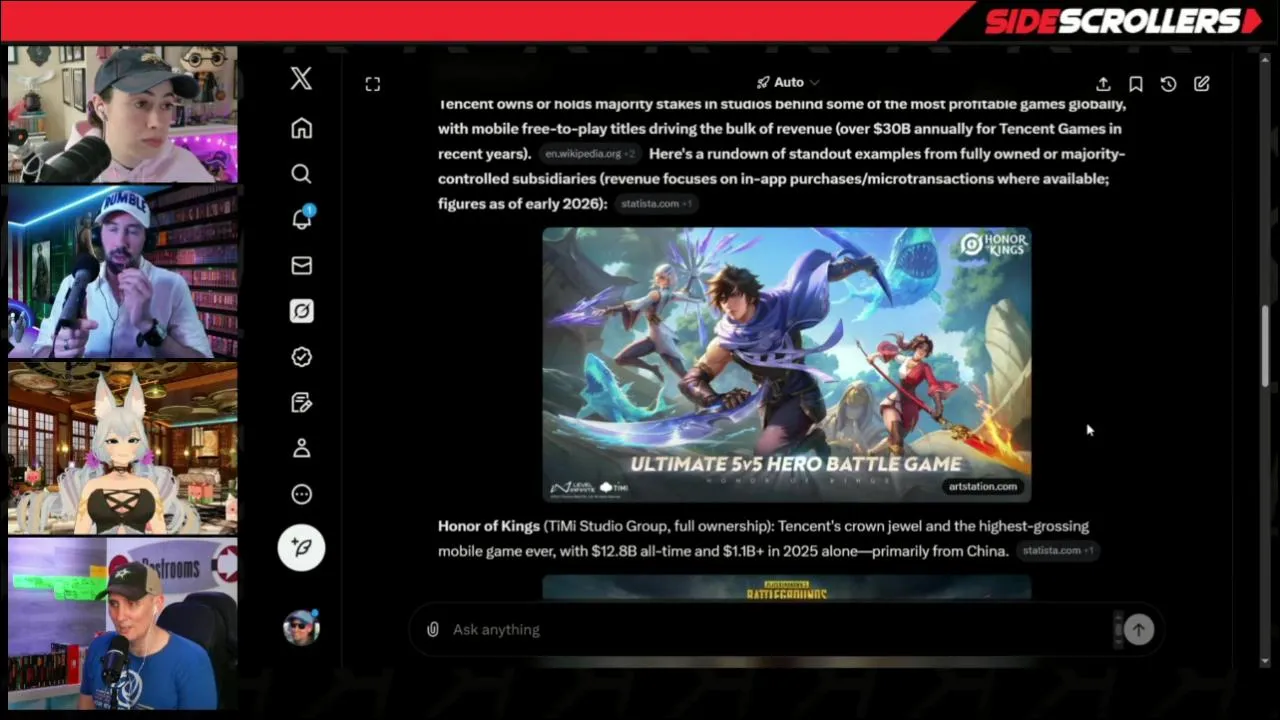Open Notifications bell icon
Screen dimensions: 1280x720
(301, 219)
